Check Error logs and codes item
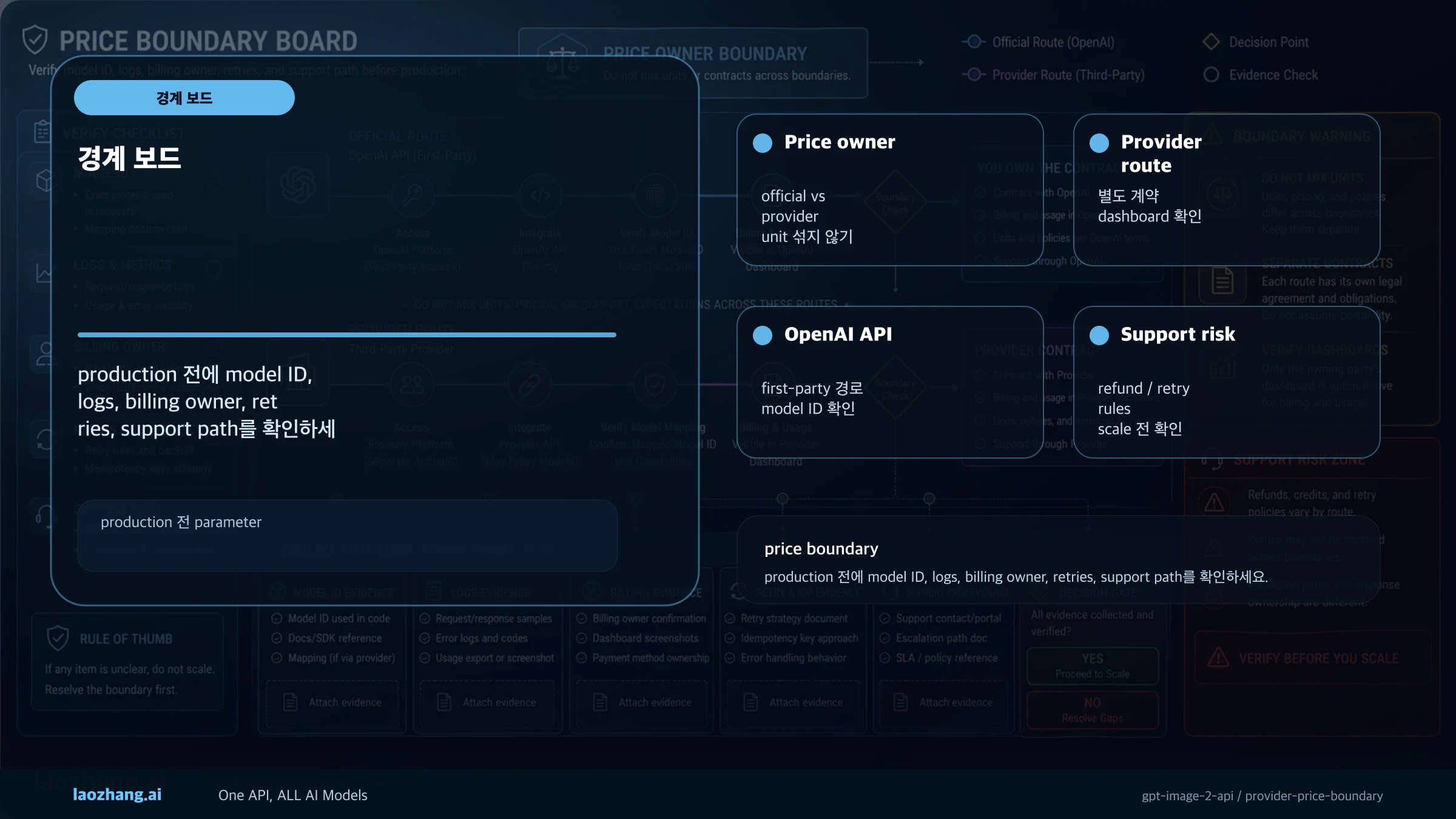1456x819 pixels. click(425, 638)
